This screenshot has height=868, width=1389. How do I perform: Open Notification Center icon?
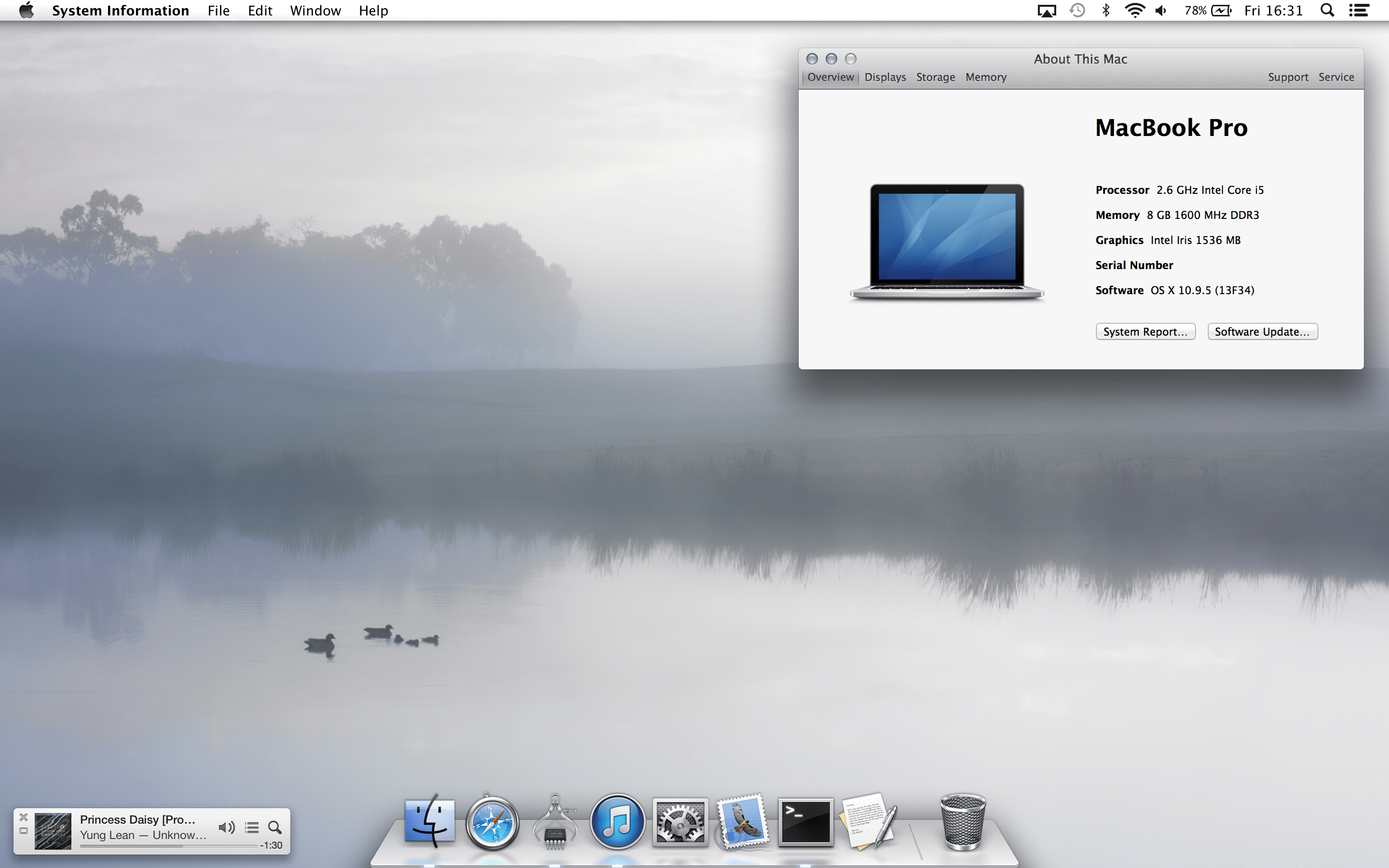[1359, 11]
